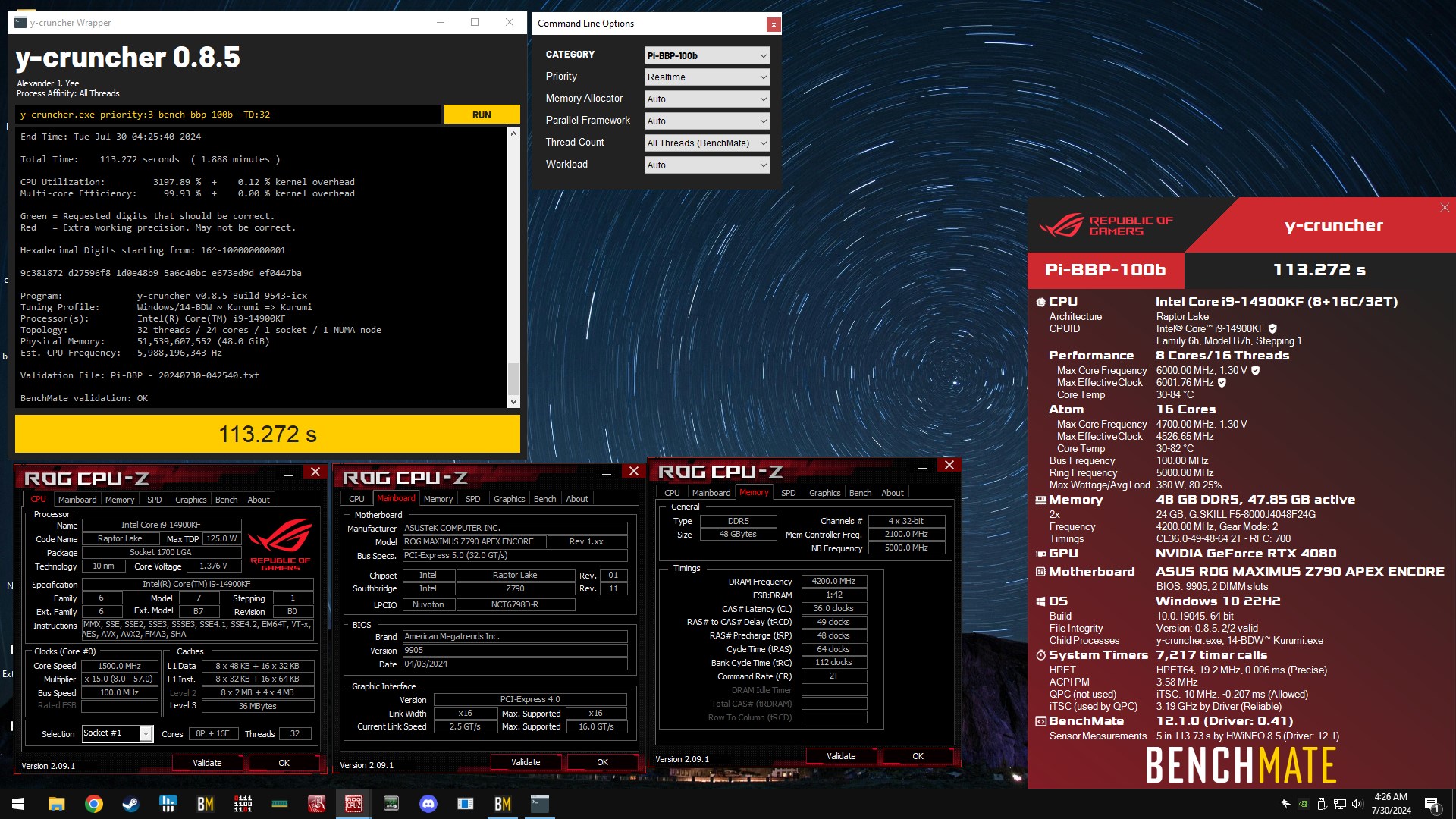This screenshot has height=819, width=1456.
Task: Open Mainboard tab in Memory CPU-Z window
Action: point(711,493)
